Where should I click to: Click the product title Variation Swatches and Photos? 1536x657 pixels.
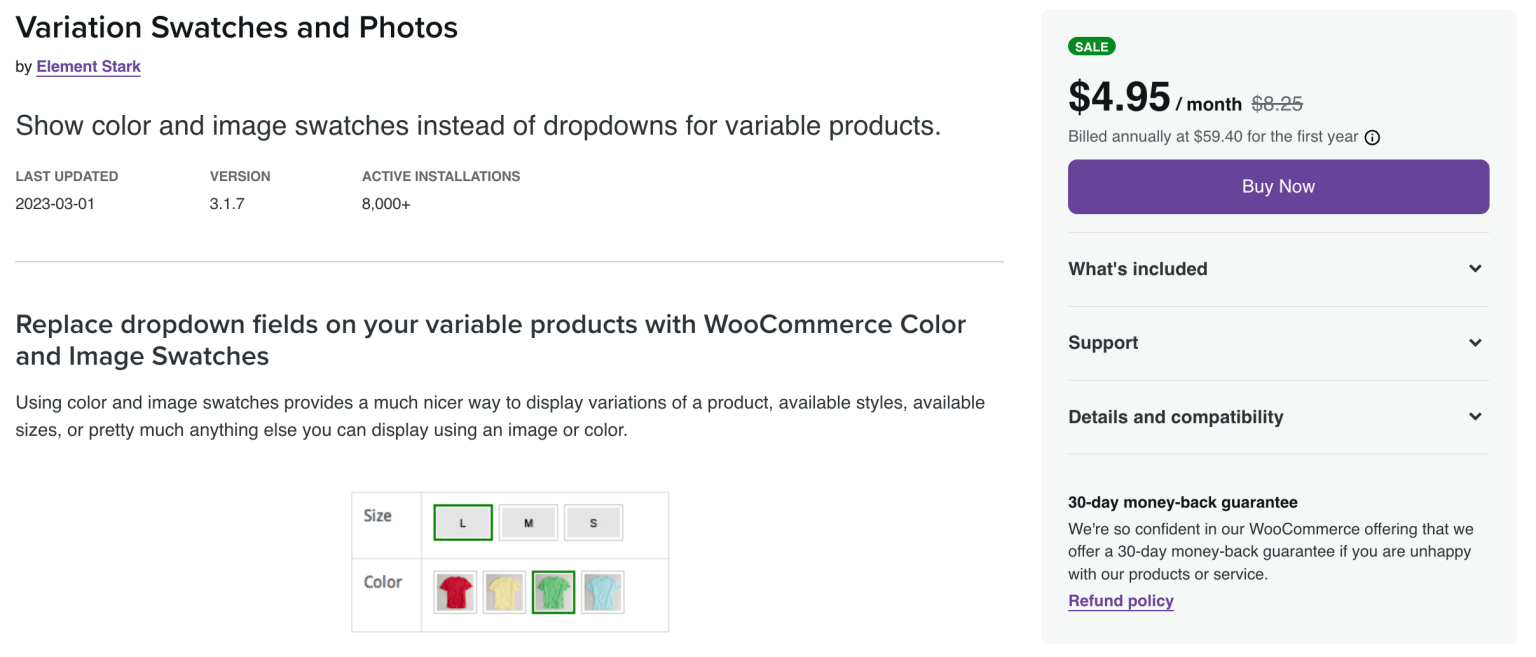click(236, 27)
